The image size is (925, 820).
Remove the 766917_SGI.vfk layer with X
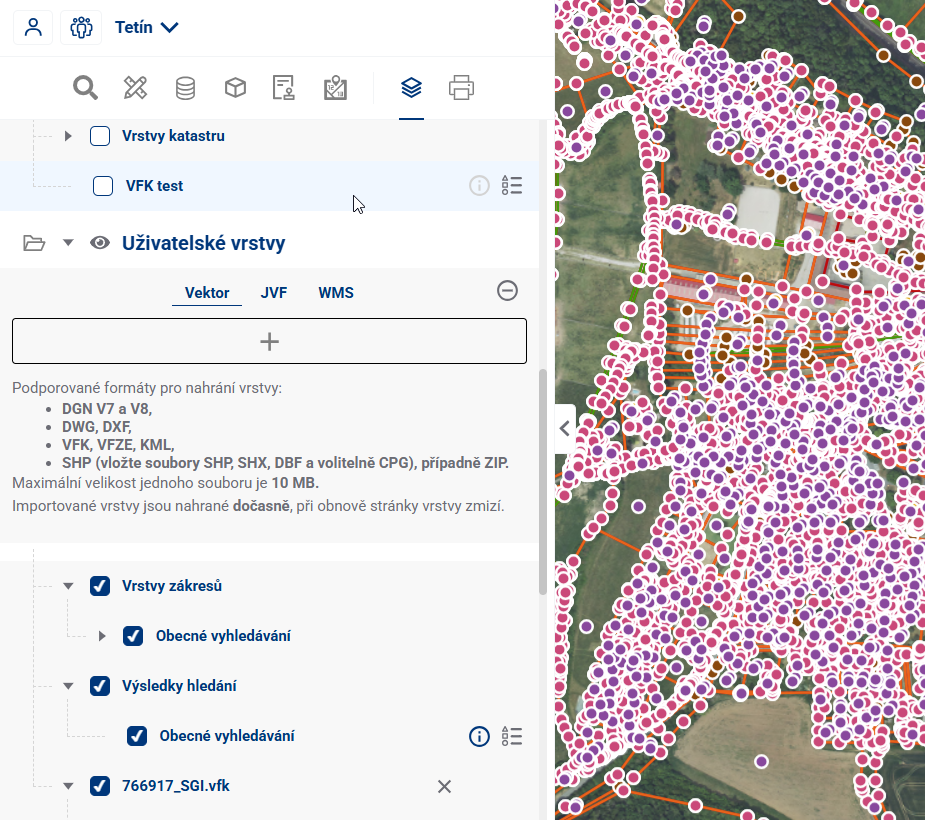coord(445,787)
